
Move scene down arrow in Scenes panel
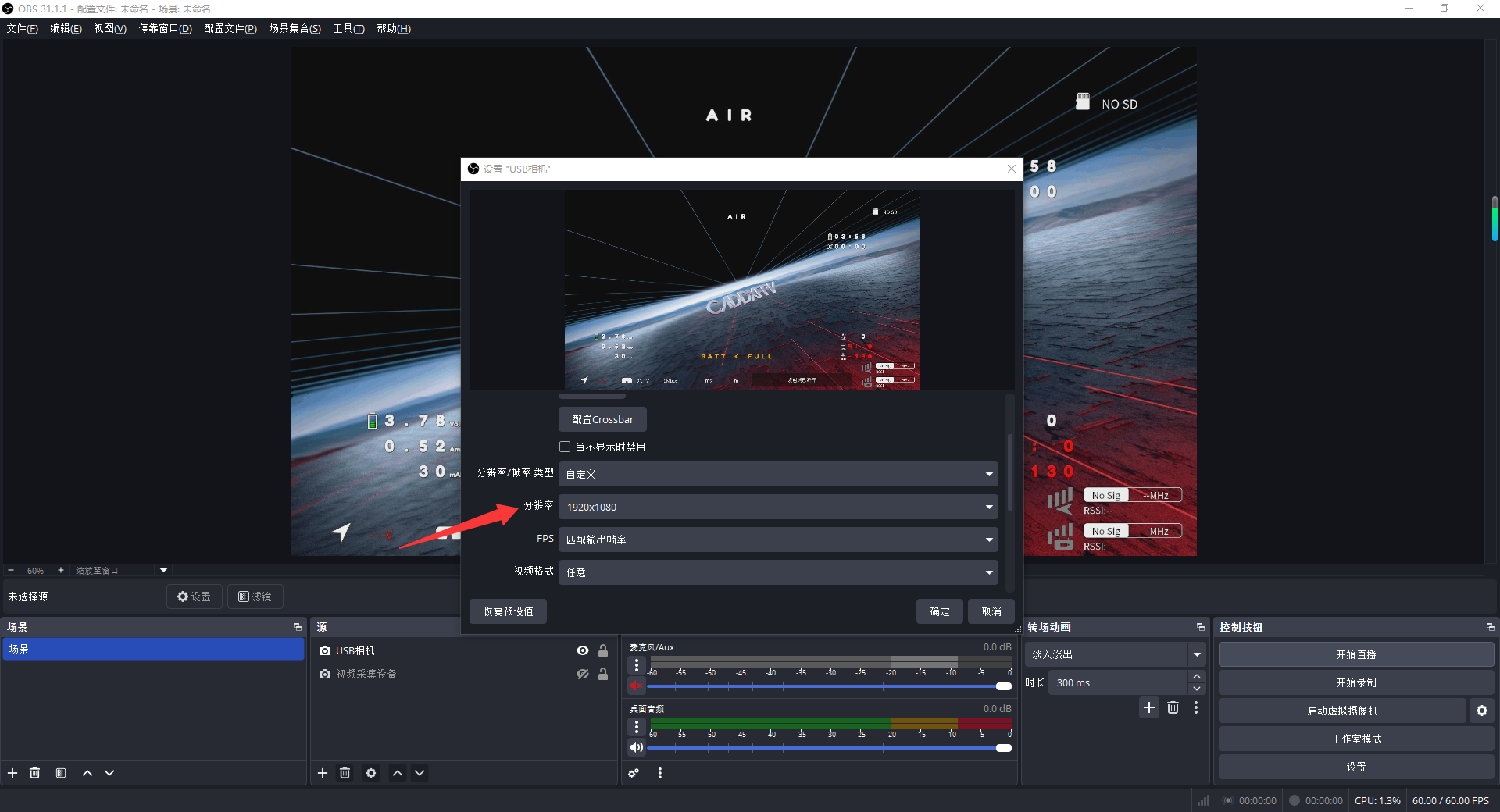point(109,773)
